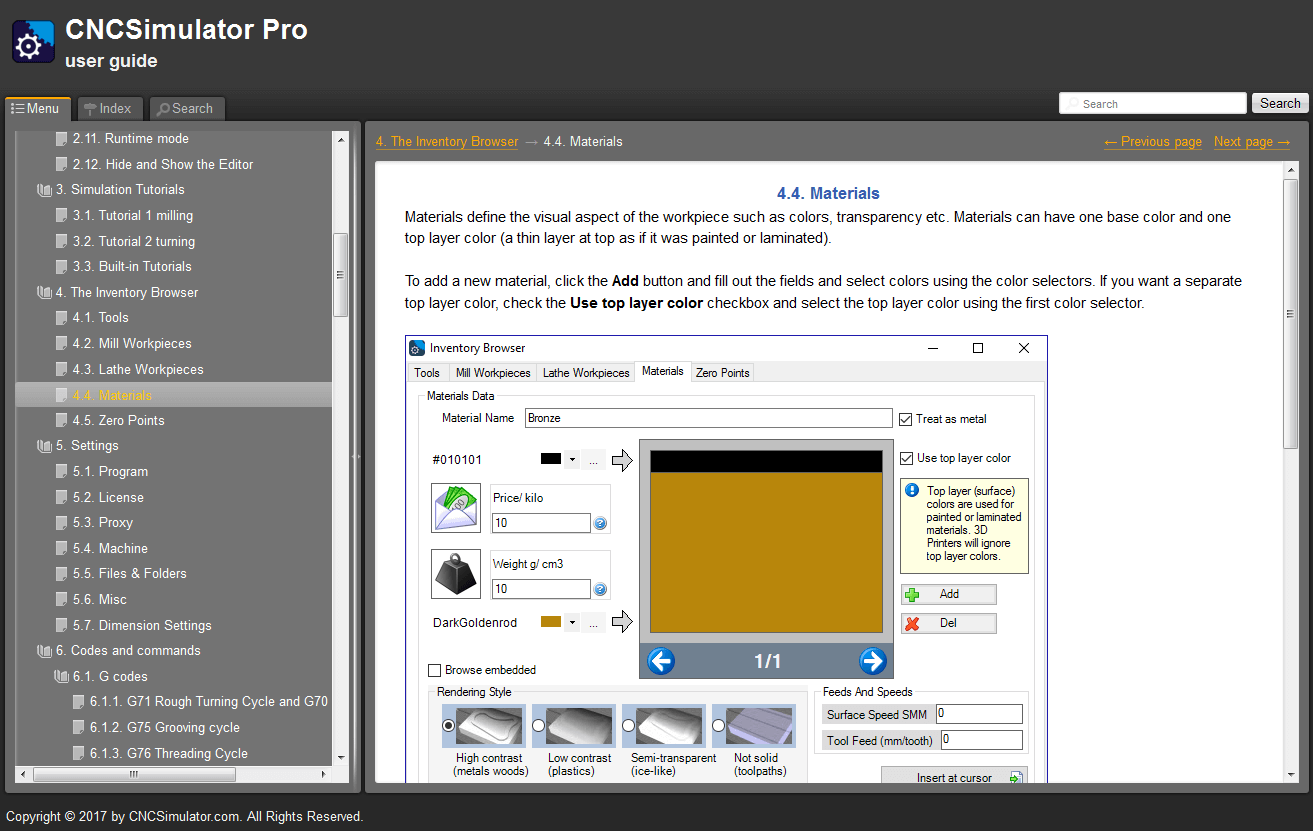Click the Del material button

(949, 623)
